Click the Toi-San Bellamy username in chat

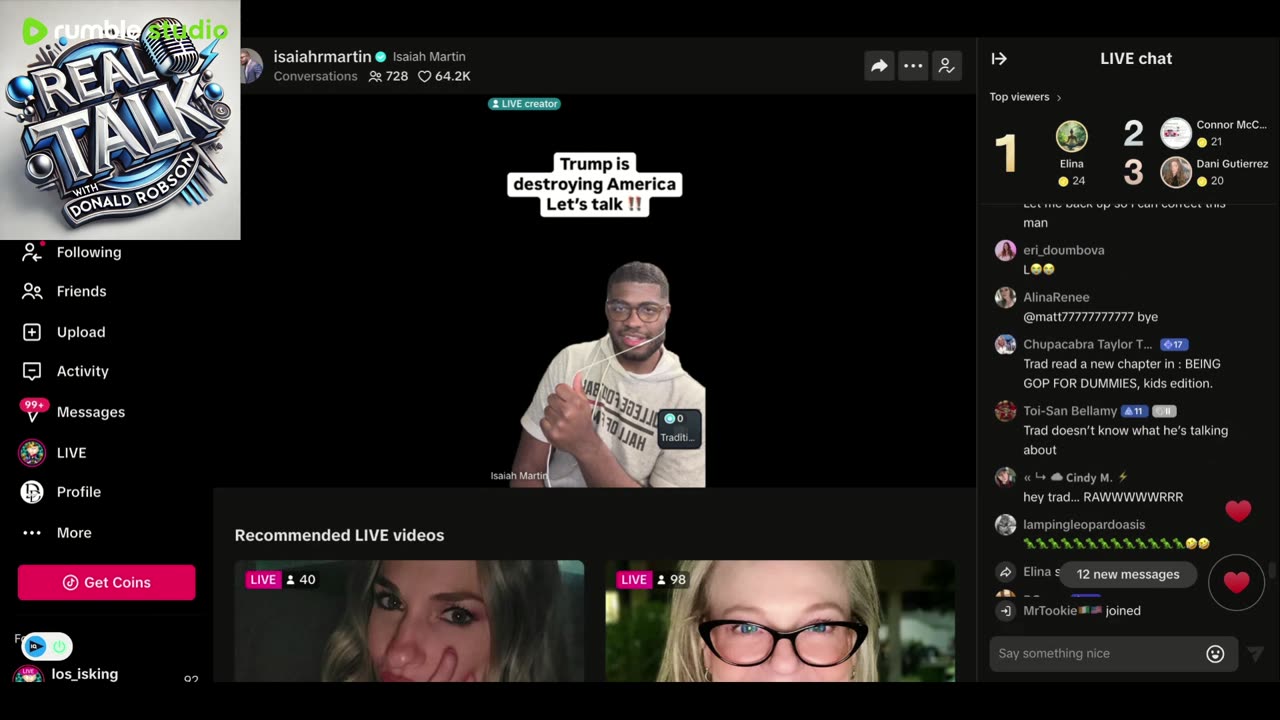point(1069,411)
